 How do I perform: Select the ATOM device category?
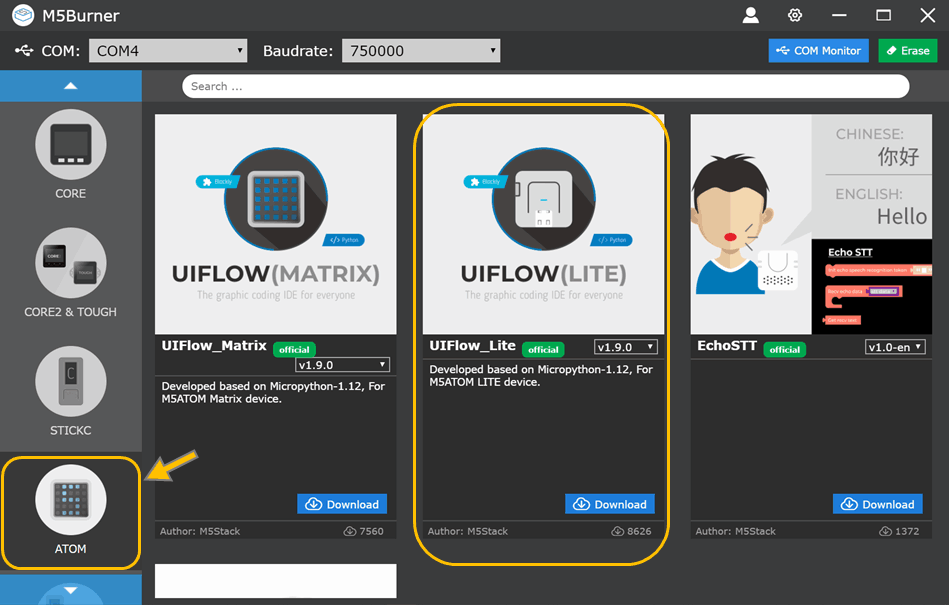[71, 510]
